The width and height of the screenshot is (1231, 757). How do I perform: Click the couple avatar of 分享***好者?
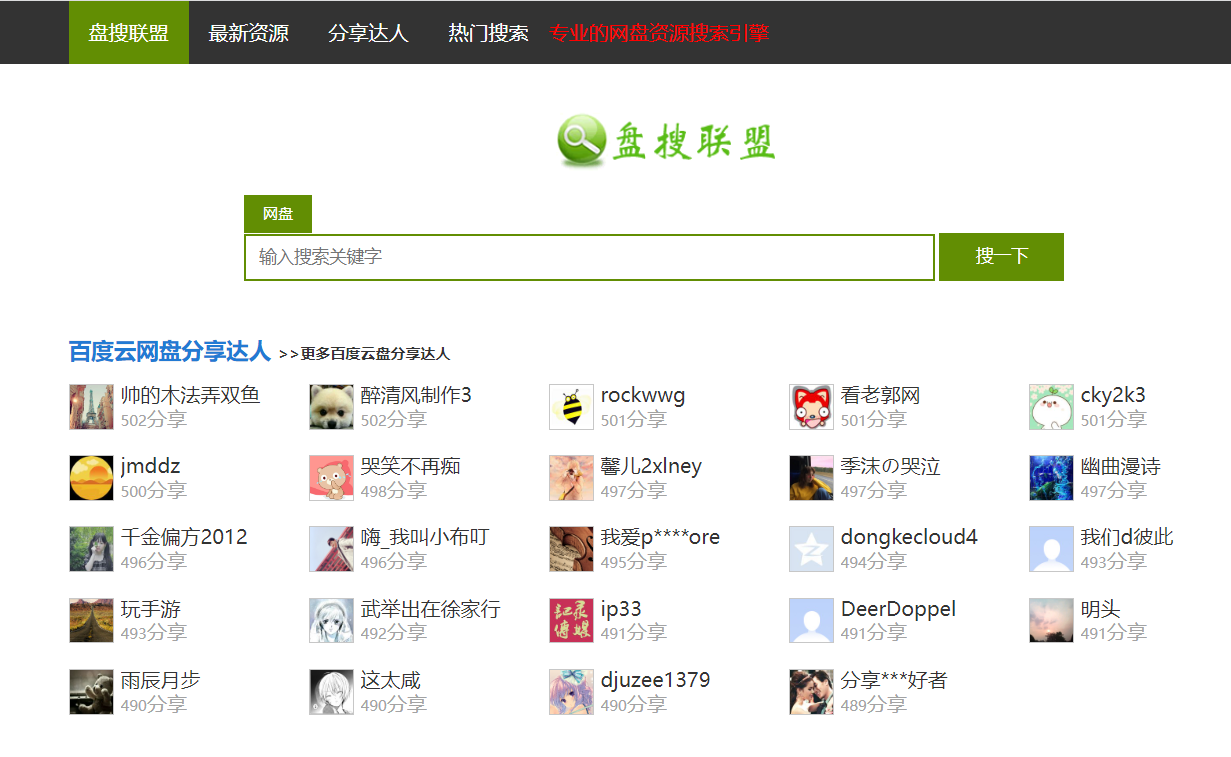coord(811,692)
